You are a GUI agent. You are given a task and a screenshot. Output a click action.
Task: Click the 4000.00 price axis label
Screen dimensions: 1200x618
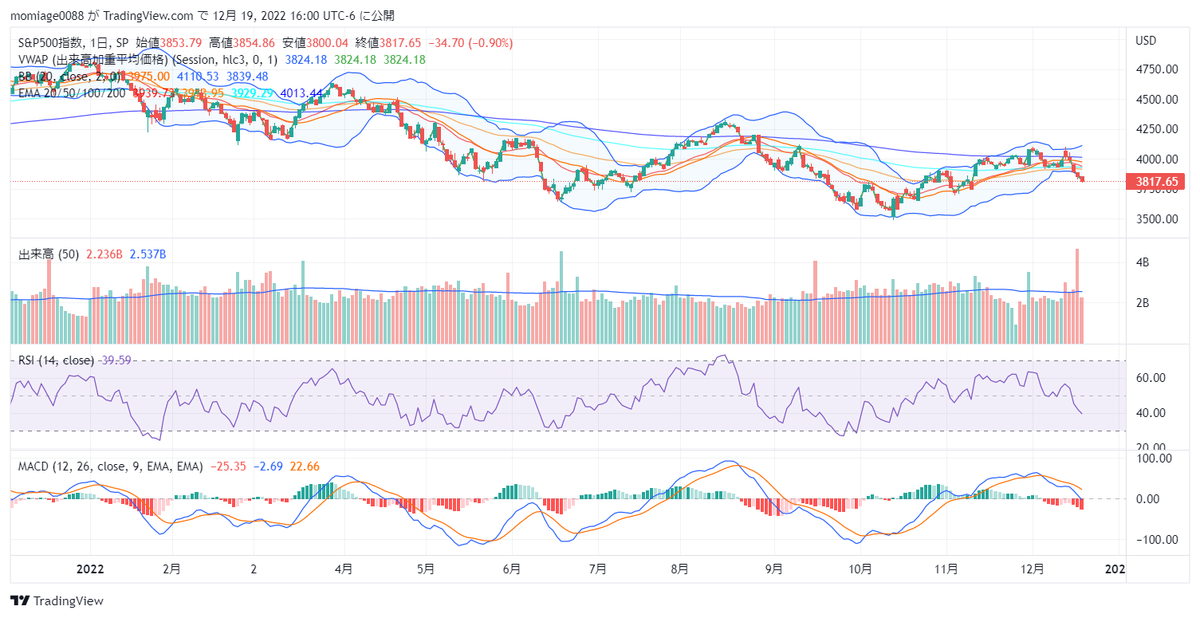pyautogui.click(x=1155, y=160)
